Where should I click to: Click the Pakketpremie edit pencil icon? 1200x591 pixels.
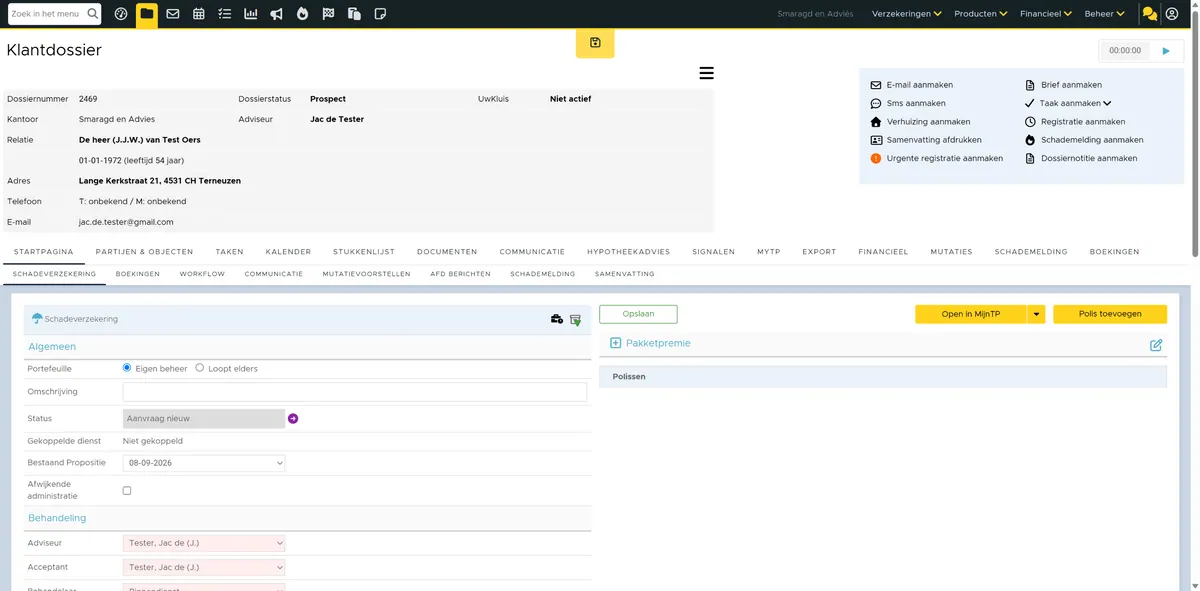point(1156,345)
